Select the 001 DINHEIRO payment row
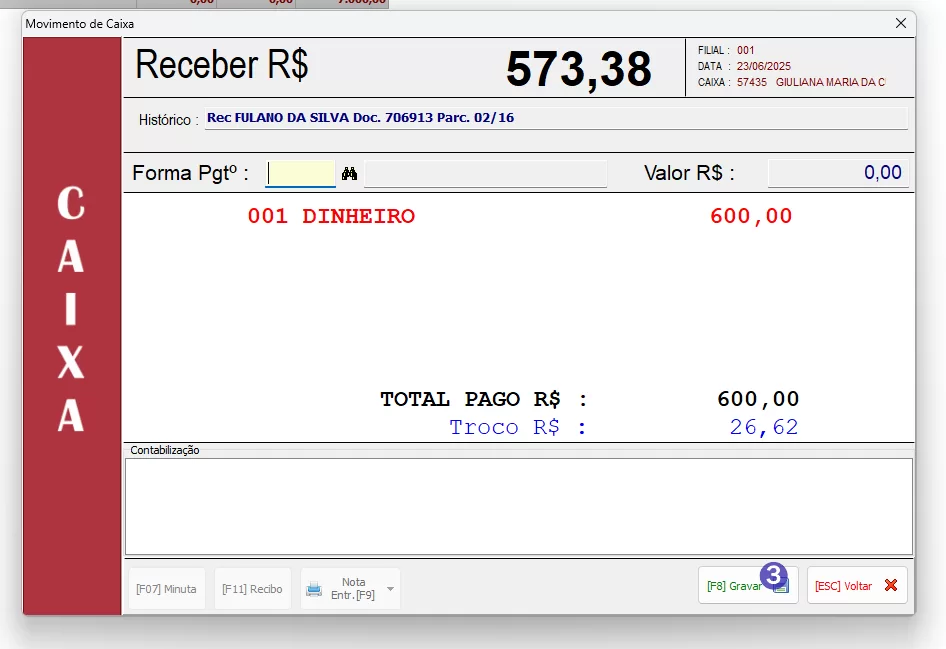The height and width of the screenshot is (649, 946). point(331,216)
